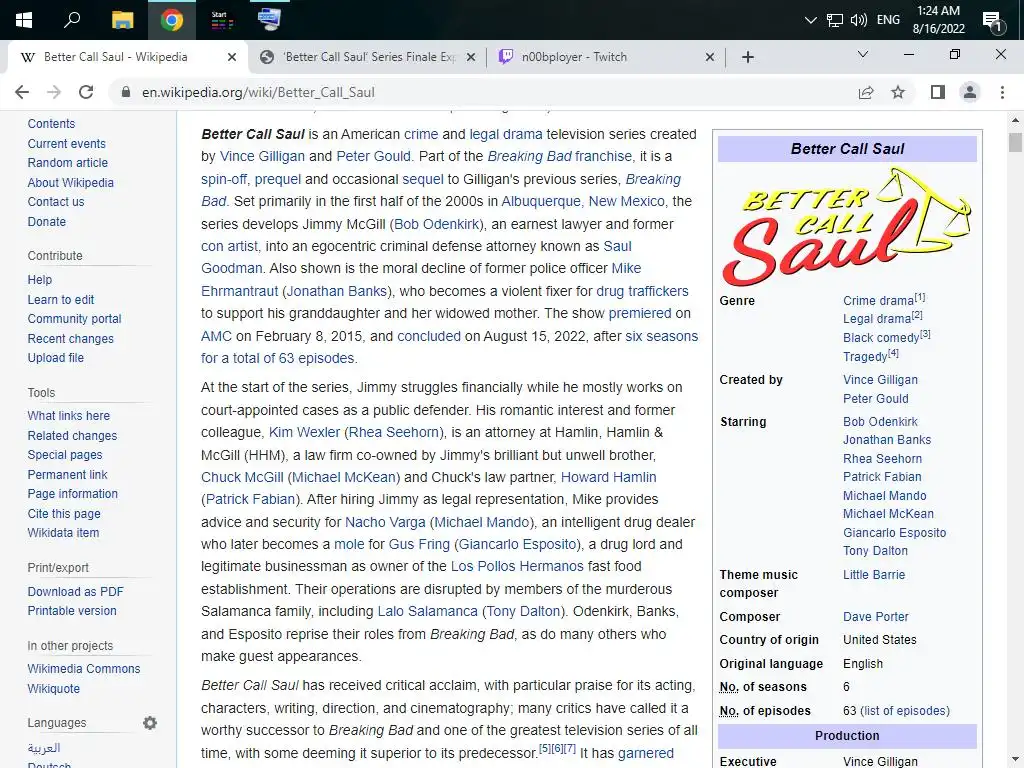Open Cite this page link
This screenshot has height=768, width=1024.
pos(64,513)
